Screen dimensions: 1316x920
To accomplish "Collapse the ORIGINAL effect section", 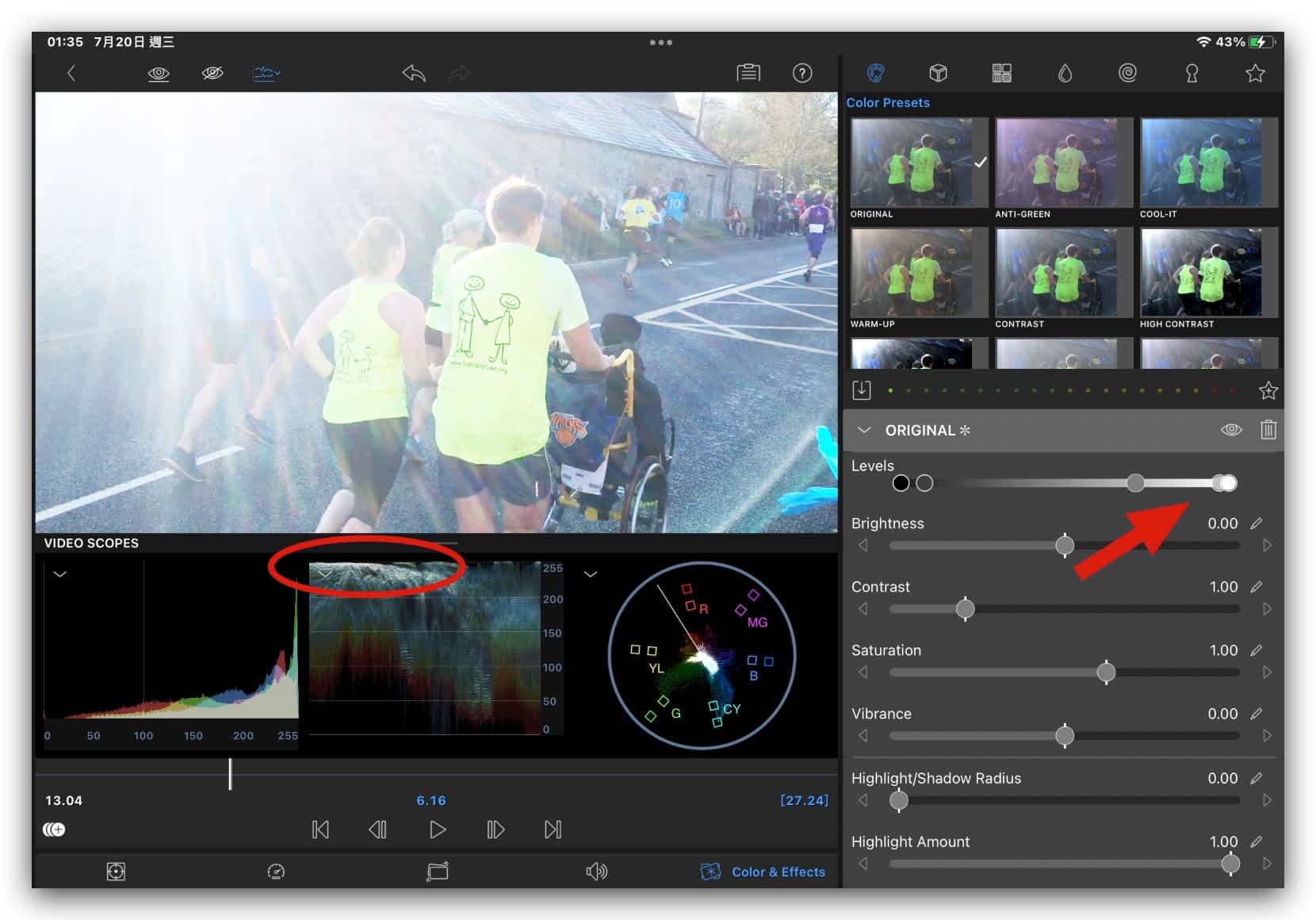I will [864, 430].
